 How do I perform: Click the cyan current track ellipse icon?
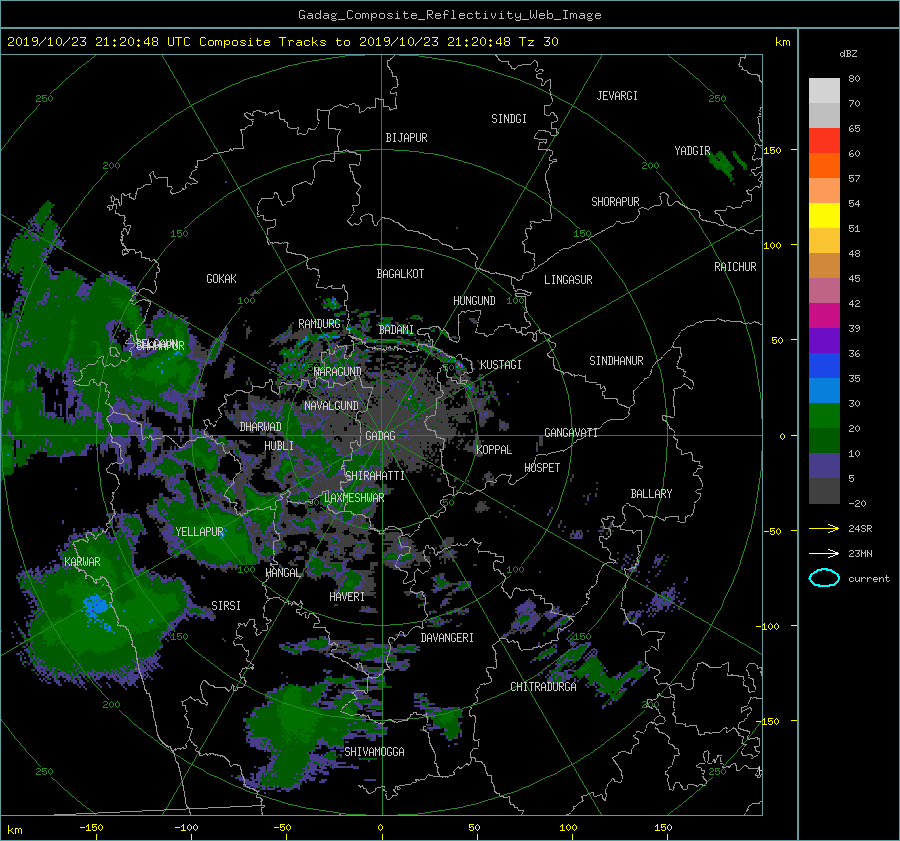[x=824, y=578]
